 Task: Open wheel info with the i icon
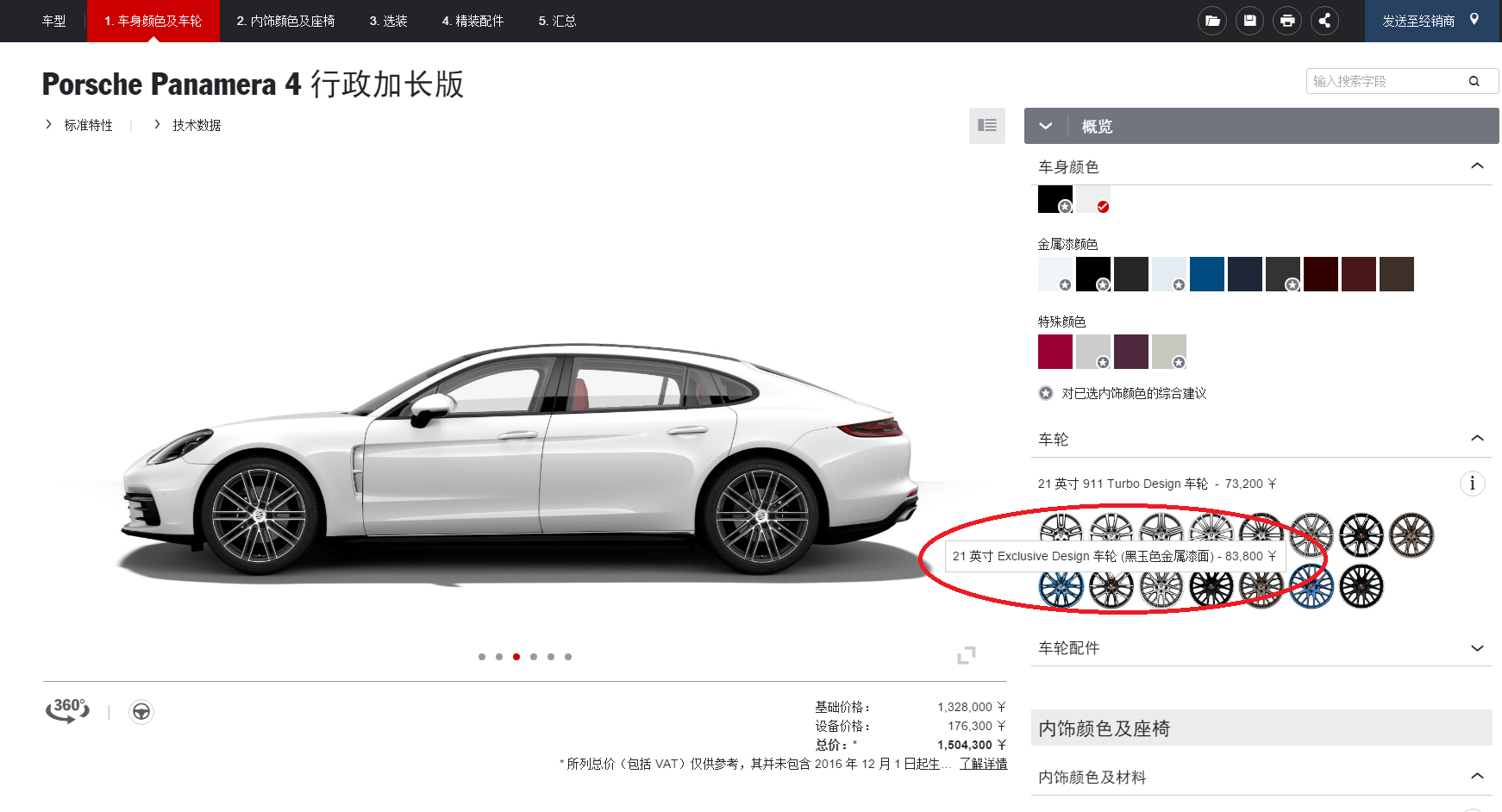point(1472,484)
